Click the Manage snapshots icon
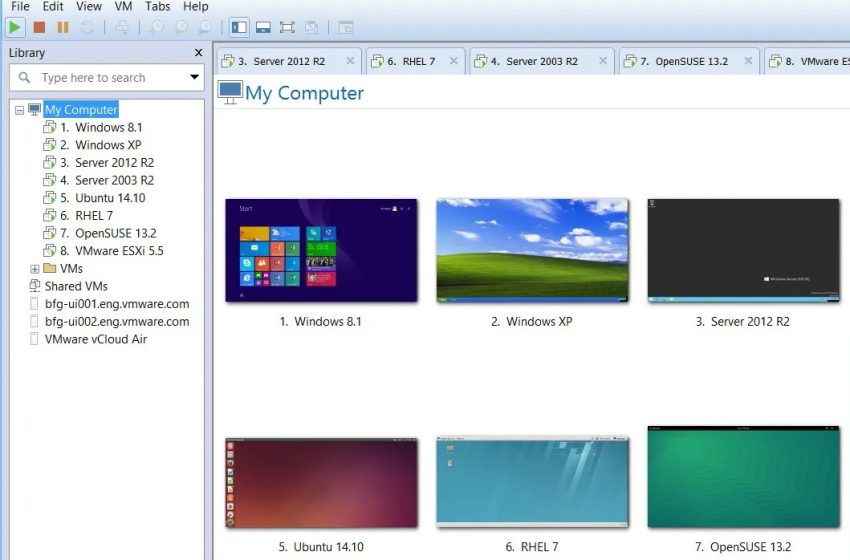The image size is (850, 560). (x=205, y=27)
